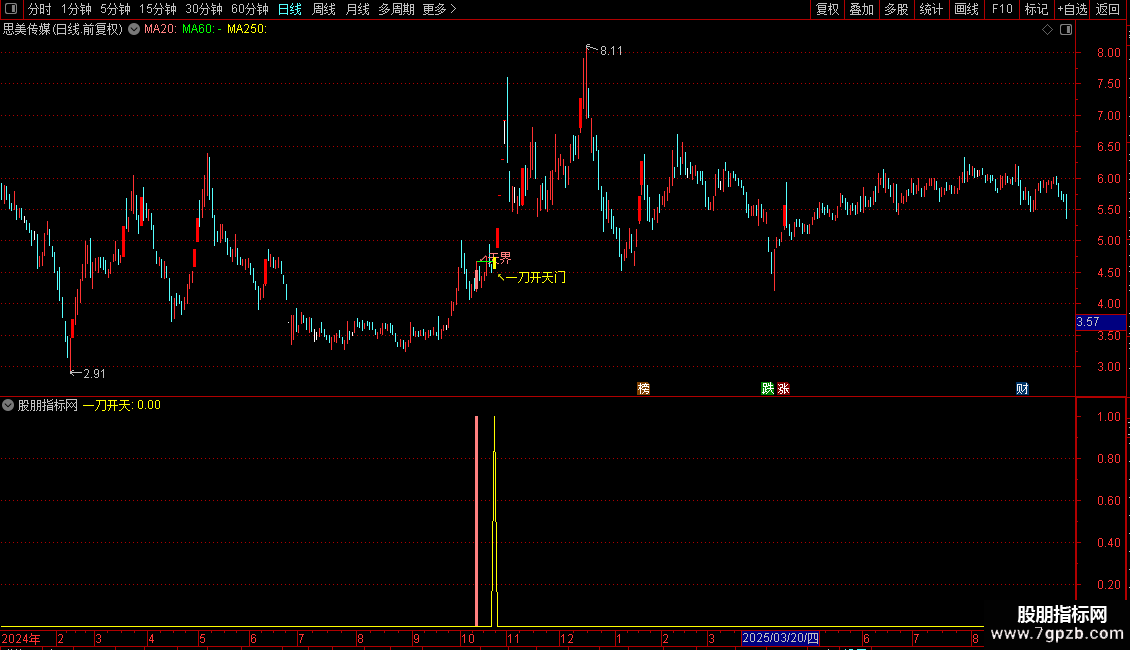
Task: Click the 一刀开天门 signal annotation
Action: 535,277
